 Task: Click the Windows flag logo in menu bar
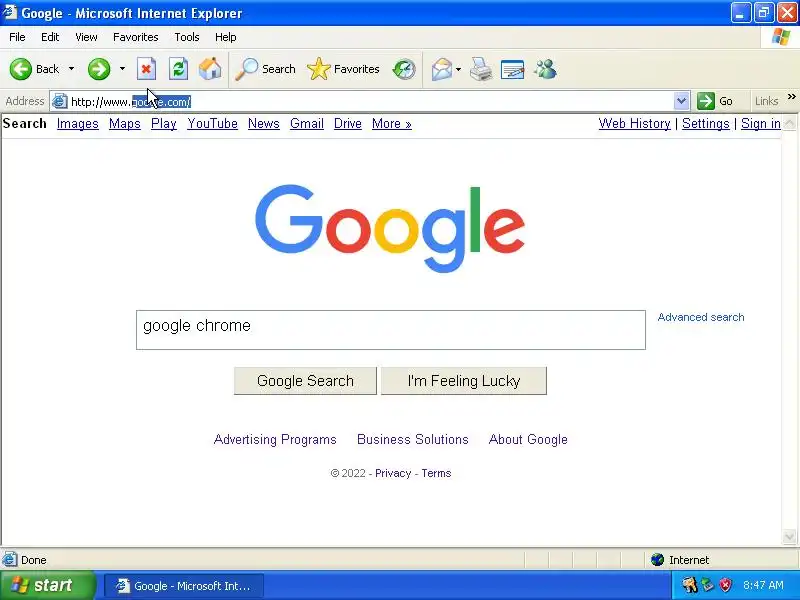(x=781, y=37)
